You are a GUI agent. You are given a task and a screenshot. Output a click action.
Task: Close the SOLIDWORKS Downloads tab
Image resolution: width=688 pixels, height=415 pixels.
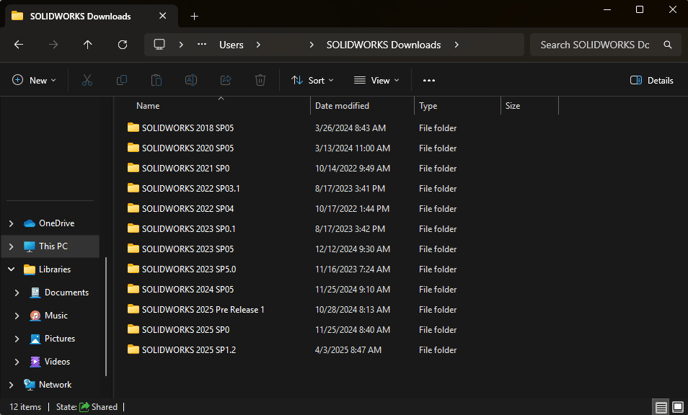coord(162,16)
